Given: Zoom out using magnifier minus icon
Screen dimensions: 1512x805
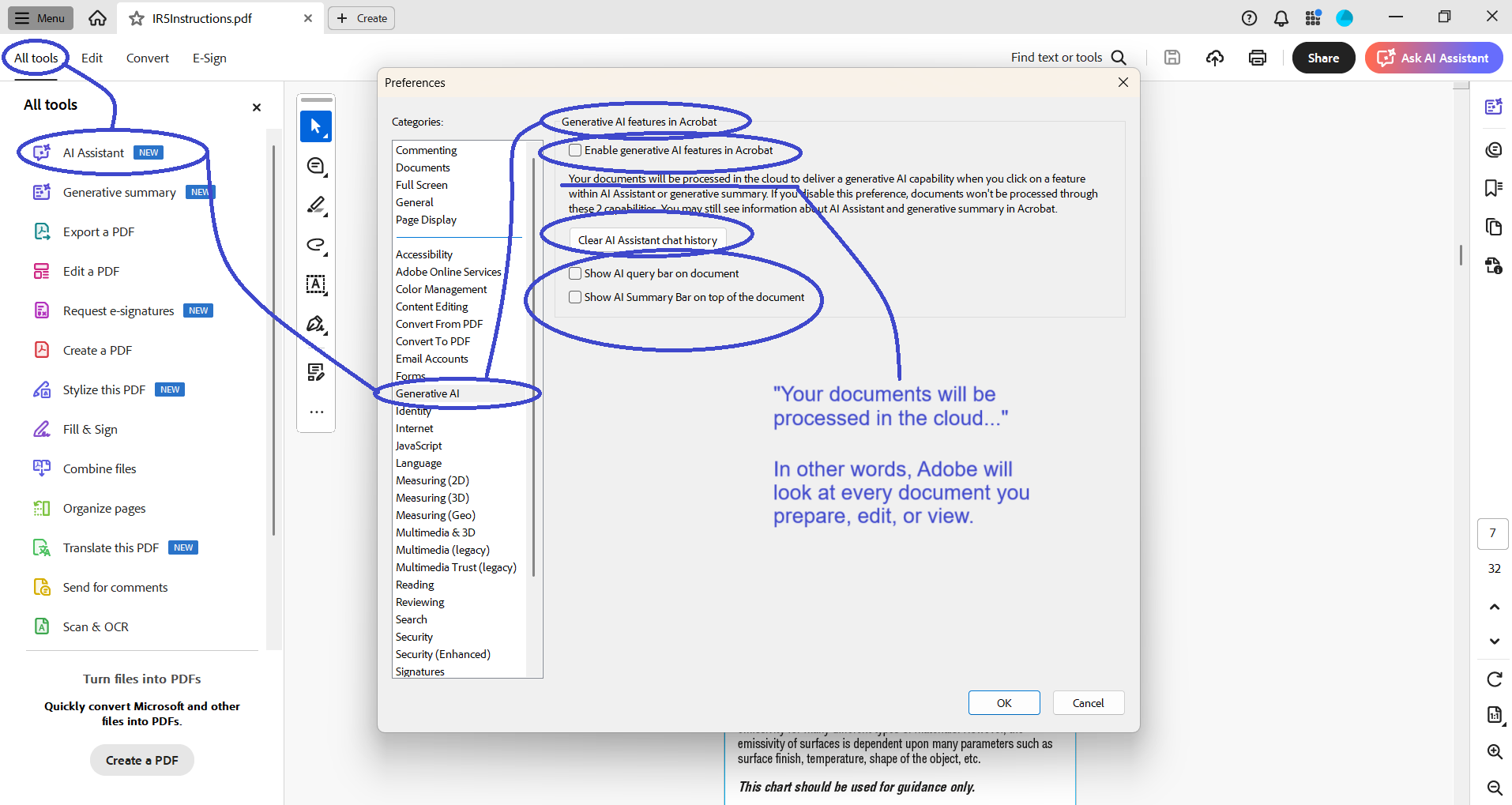Looking at the screenshot, I should point(1495,788).
